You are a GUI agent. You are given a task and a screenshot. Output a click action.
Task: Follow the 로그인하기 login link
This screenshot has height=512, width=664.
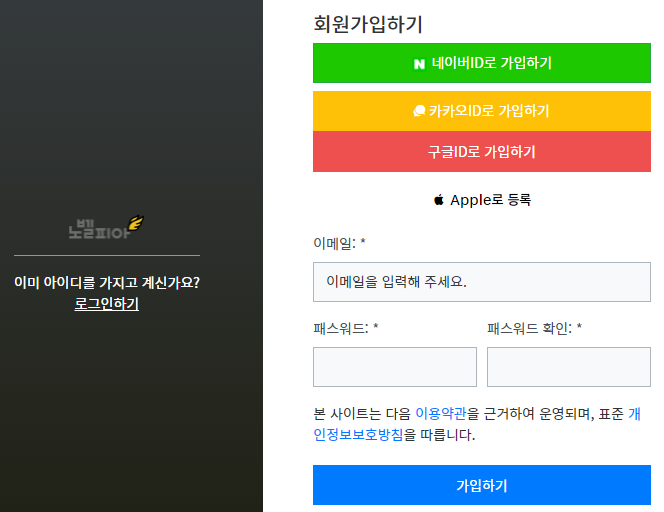(107, 304)
